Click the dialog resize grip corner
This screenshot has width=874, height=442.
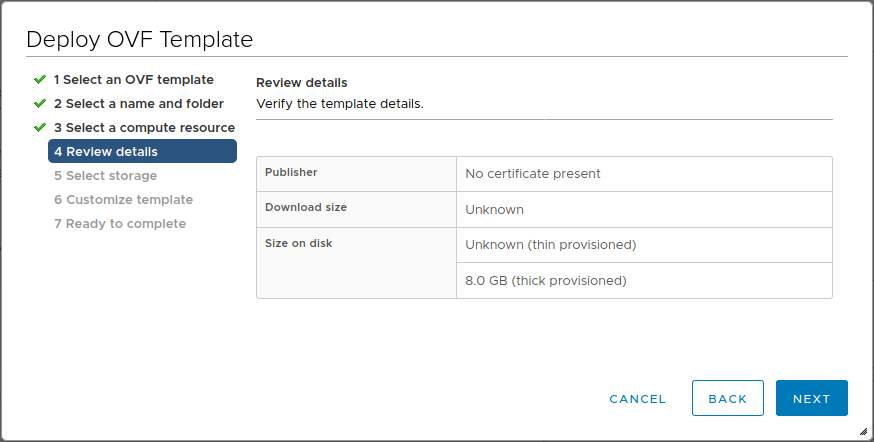(863, 431)
